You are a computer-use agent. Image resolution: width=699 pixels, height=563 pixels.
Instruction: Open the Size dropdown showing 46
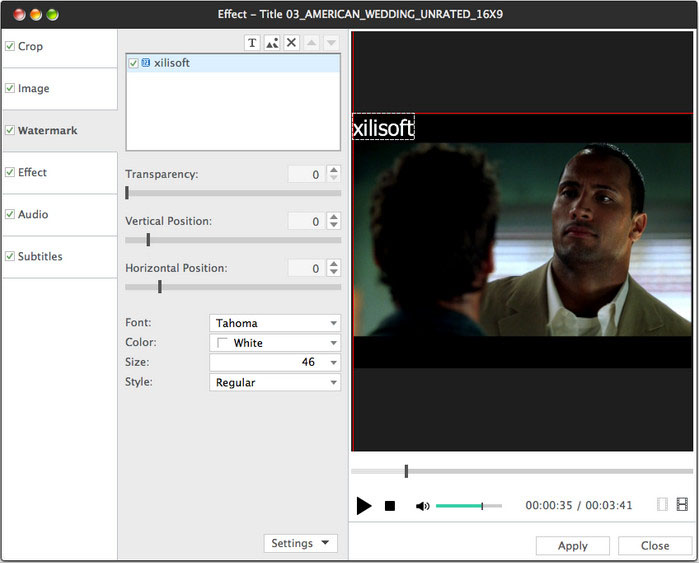(x=275, y=362)
